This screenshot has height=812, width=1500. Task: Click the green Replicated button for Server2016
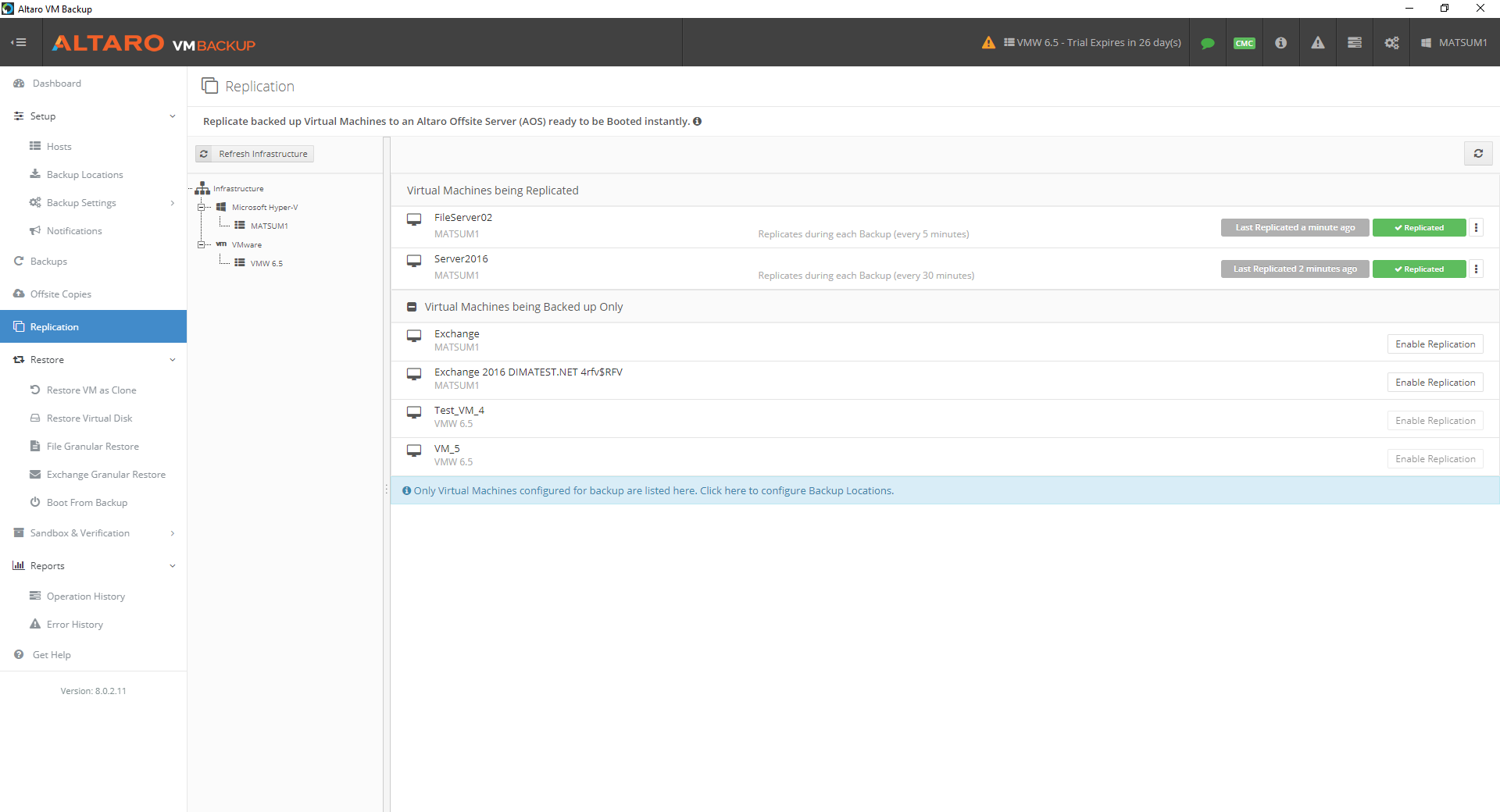coord(1419,269)
